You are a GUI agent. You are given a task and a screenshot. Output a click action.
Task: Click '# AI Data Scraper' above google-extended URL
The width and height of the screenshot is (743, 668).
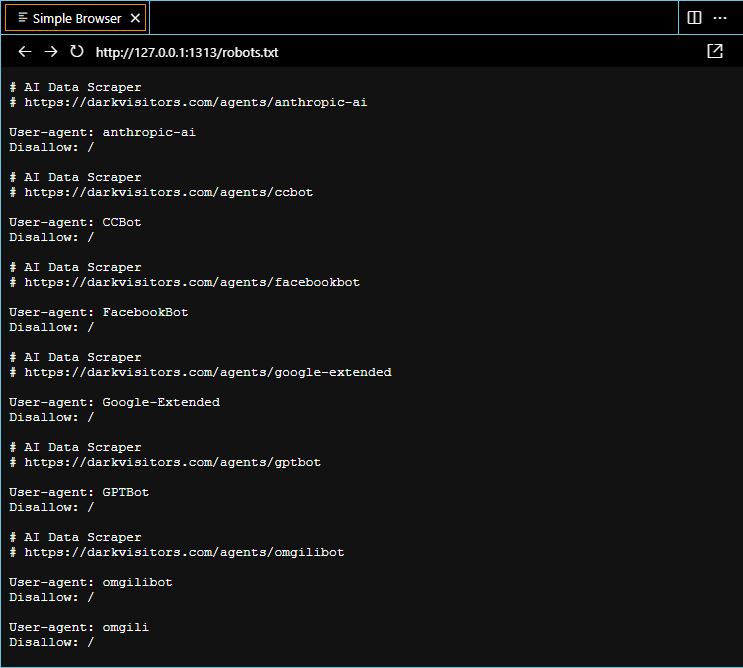(75, 357)
